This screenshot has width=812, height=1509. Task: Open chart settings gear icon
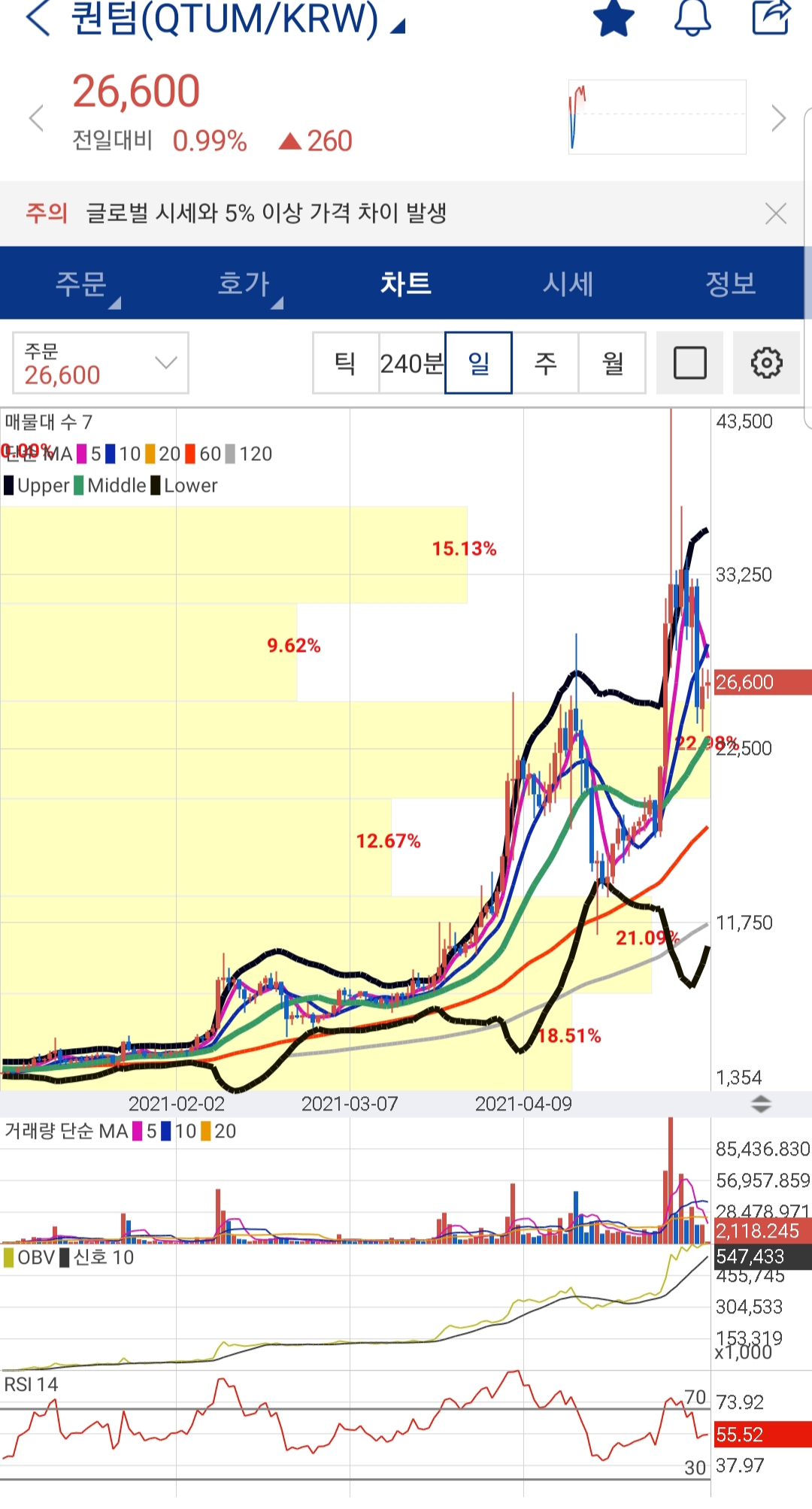point(766,363)
